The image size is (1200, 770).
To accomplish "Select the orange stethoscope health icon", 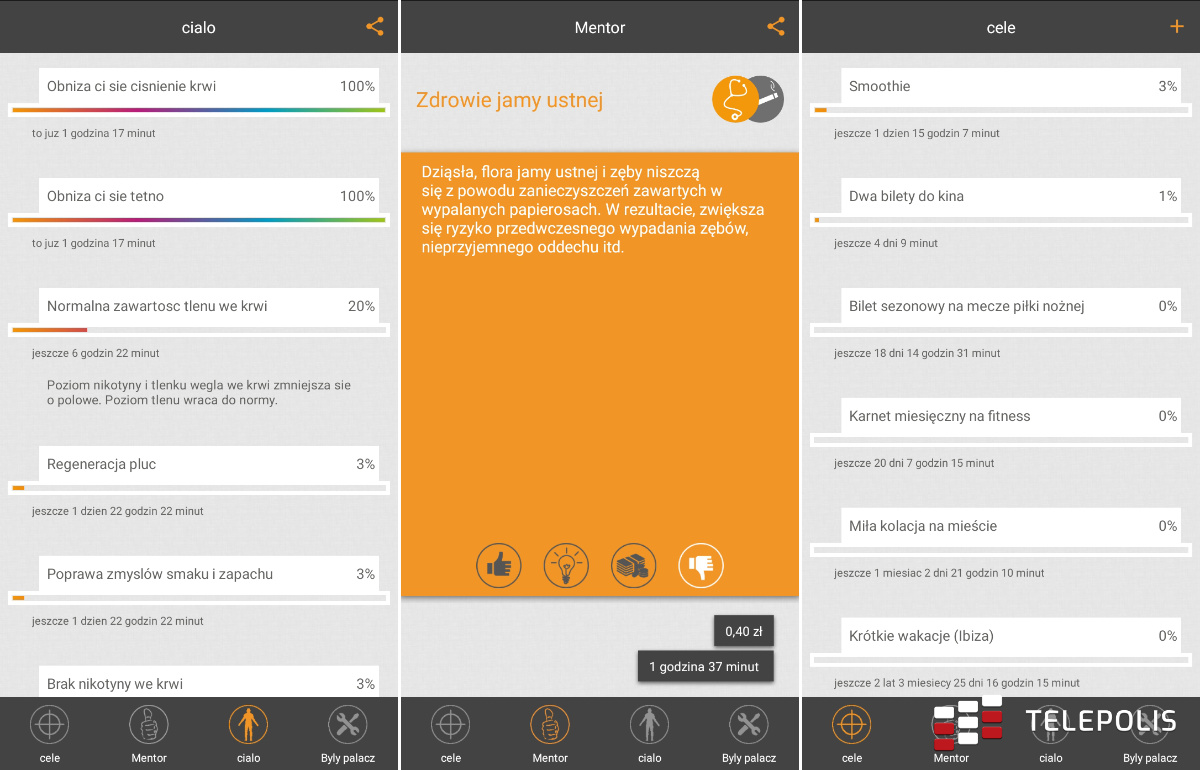I will coord(735,100).
